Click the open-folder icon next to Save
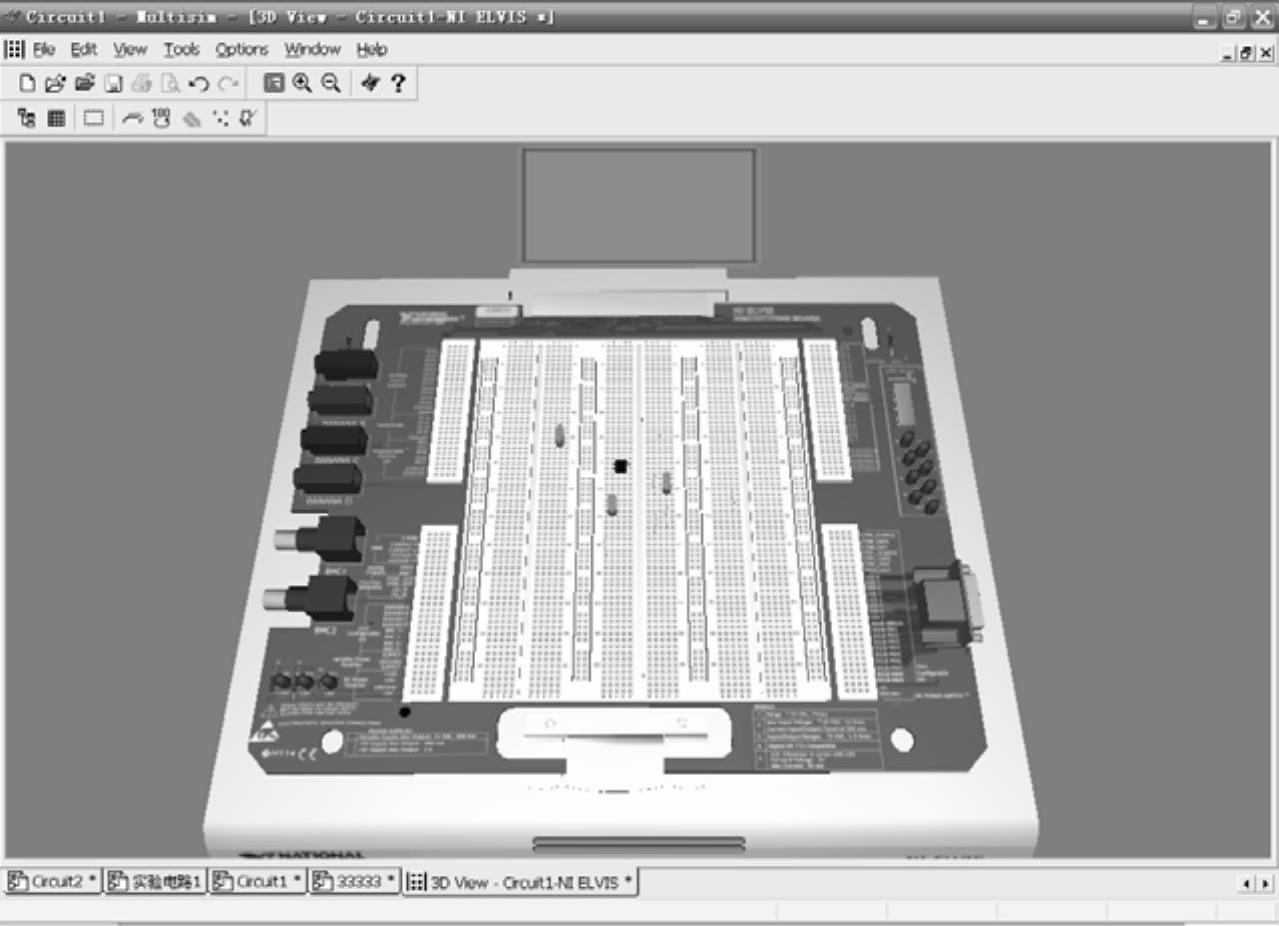 [x=85, y=84]
